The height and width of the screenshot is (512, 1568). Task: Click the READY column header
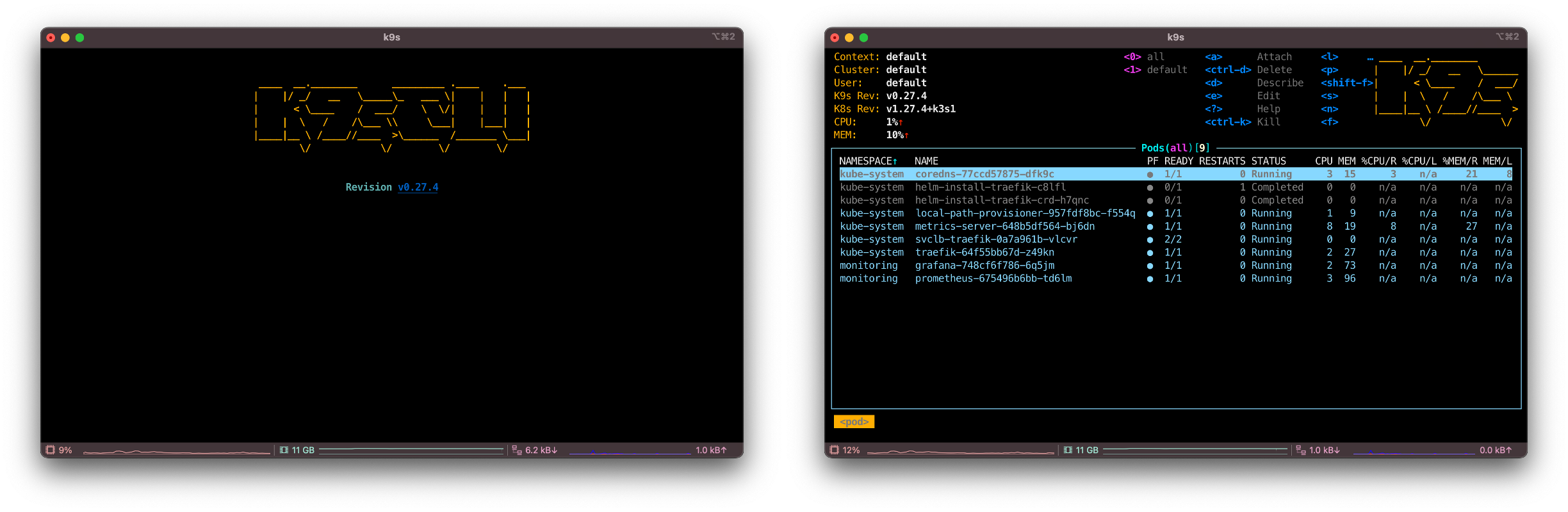(1179, 161)
